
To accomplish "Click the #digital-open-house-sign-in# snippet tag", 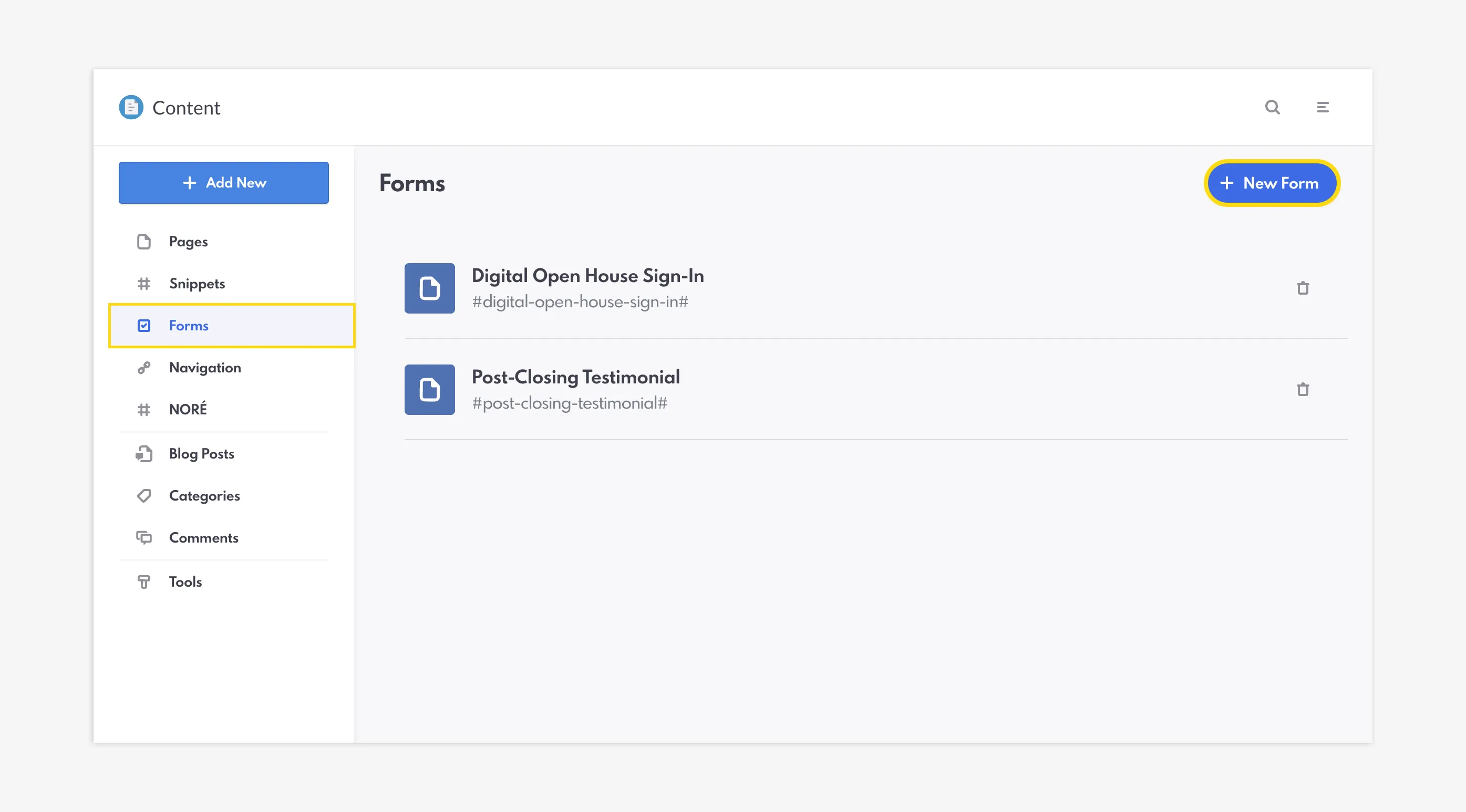I will (x=580, y=301).
